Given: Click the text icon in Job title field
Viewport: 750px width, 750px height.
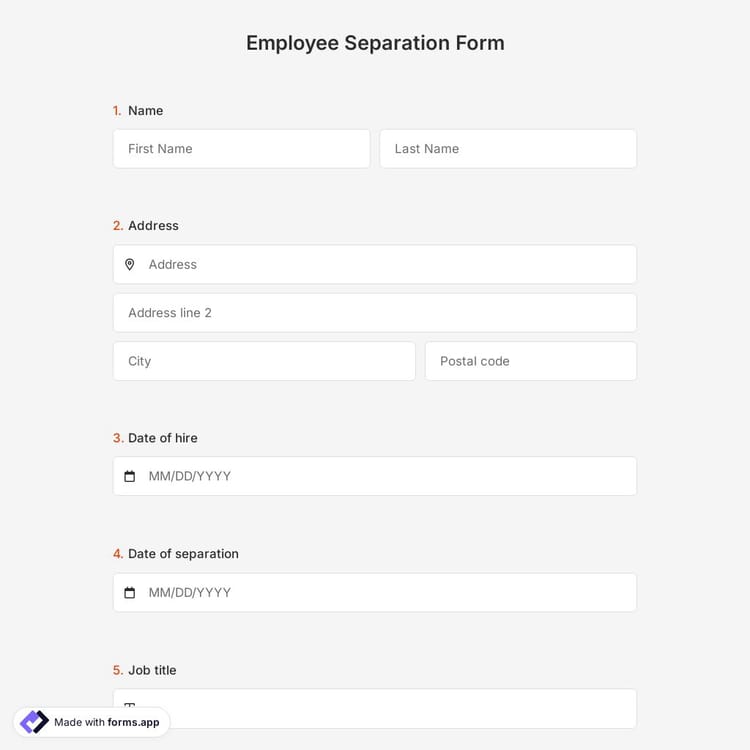Looking at the screenshot, I should 130,707.
